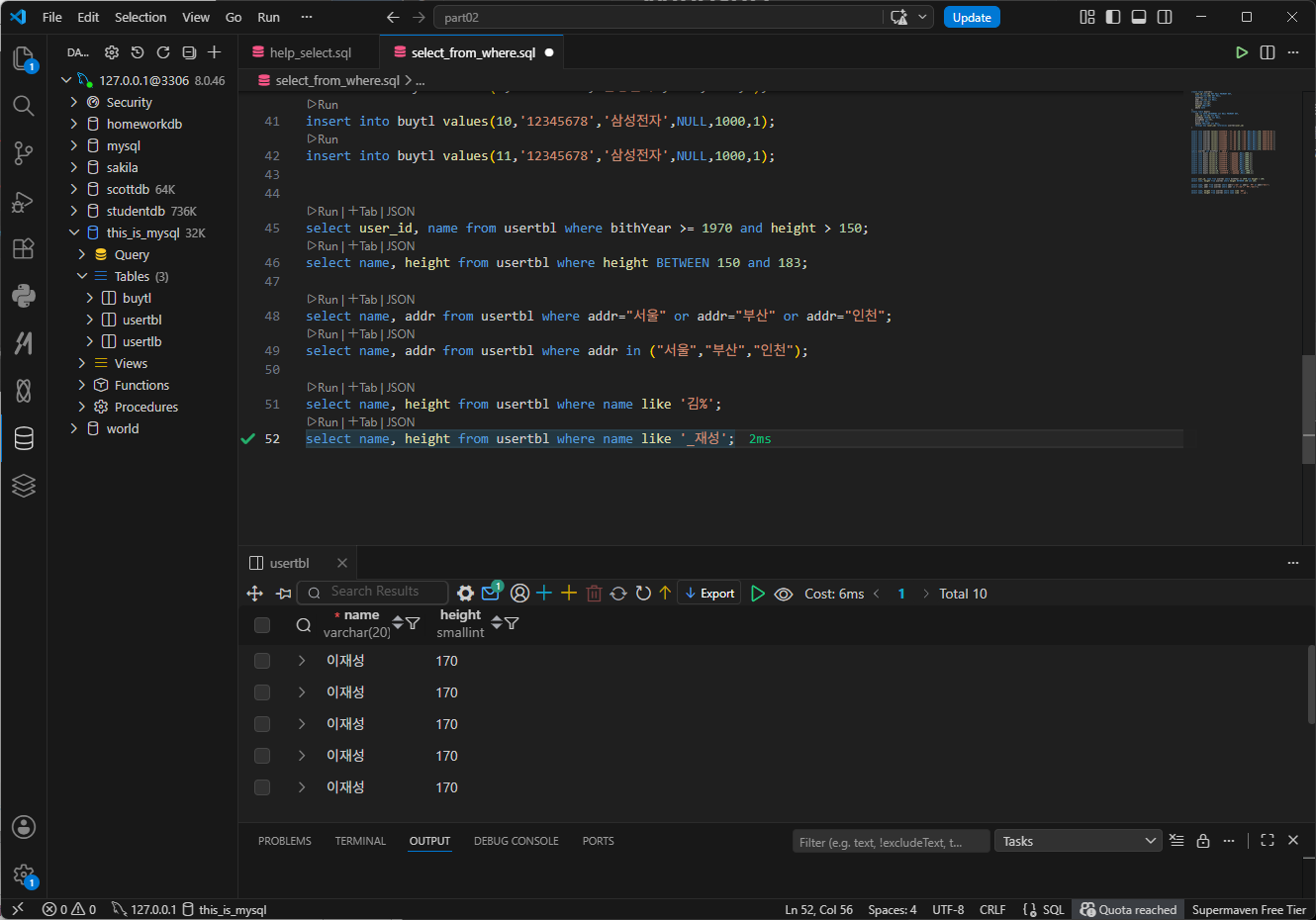Open the Explorer view in activity bar
Image resolution: width=1316 pixels, height=920 pixels.
coord(24,58)
